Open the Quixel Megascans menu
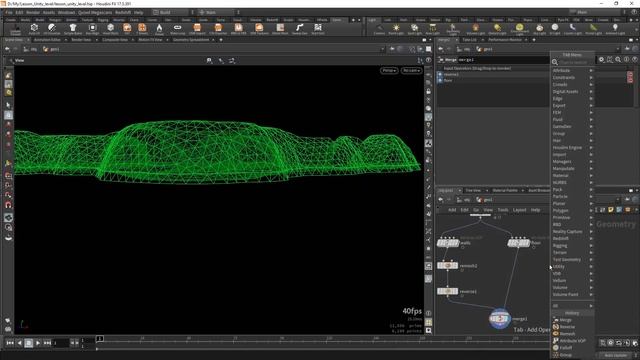 pyautogui.click(x=95, y=12)
